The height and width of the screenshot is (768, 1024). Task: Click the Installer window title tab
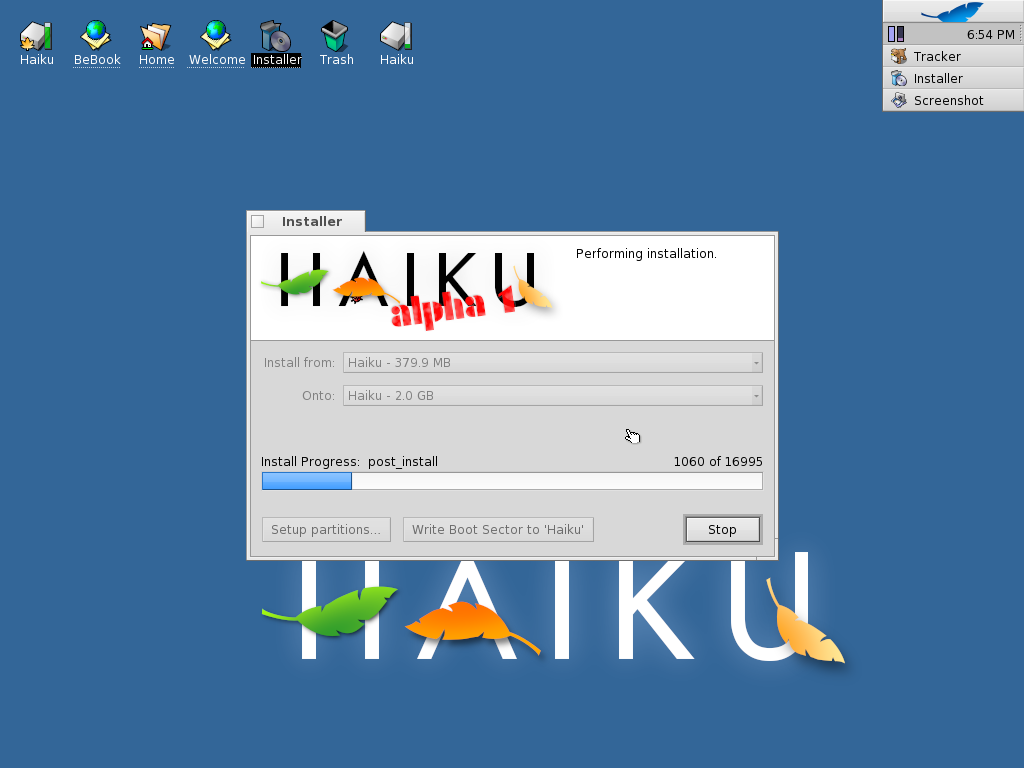tap(312, 221)
